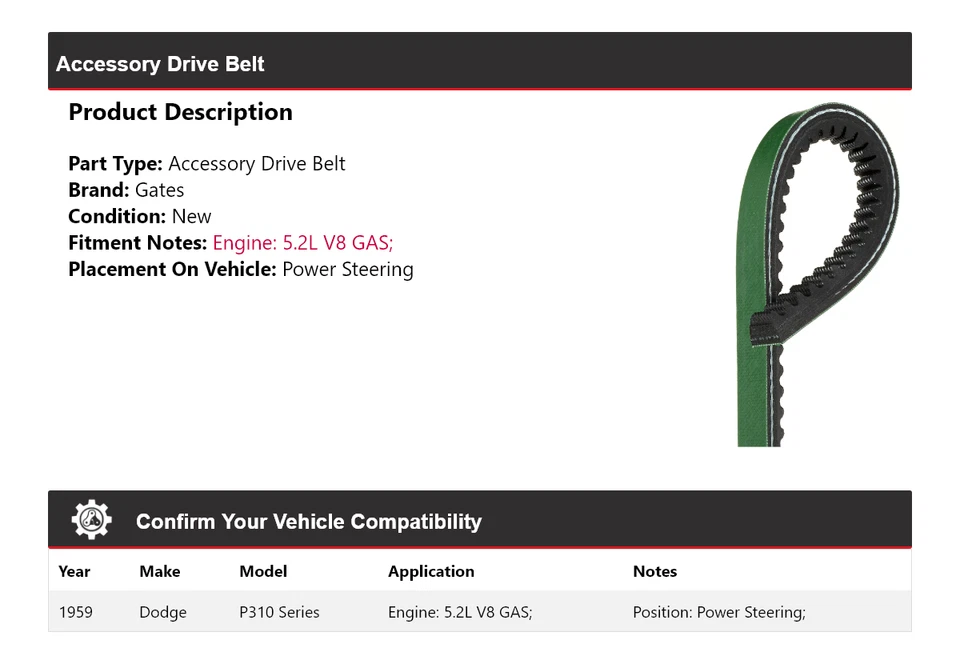Click the Make column header
This screenshot has width=960, height=664.
(x=160, y=571)
